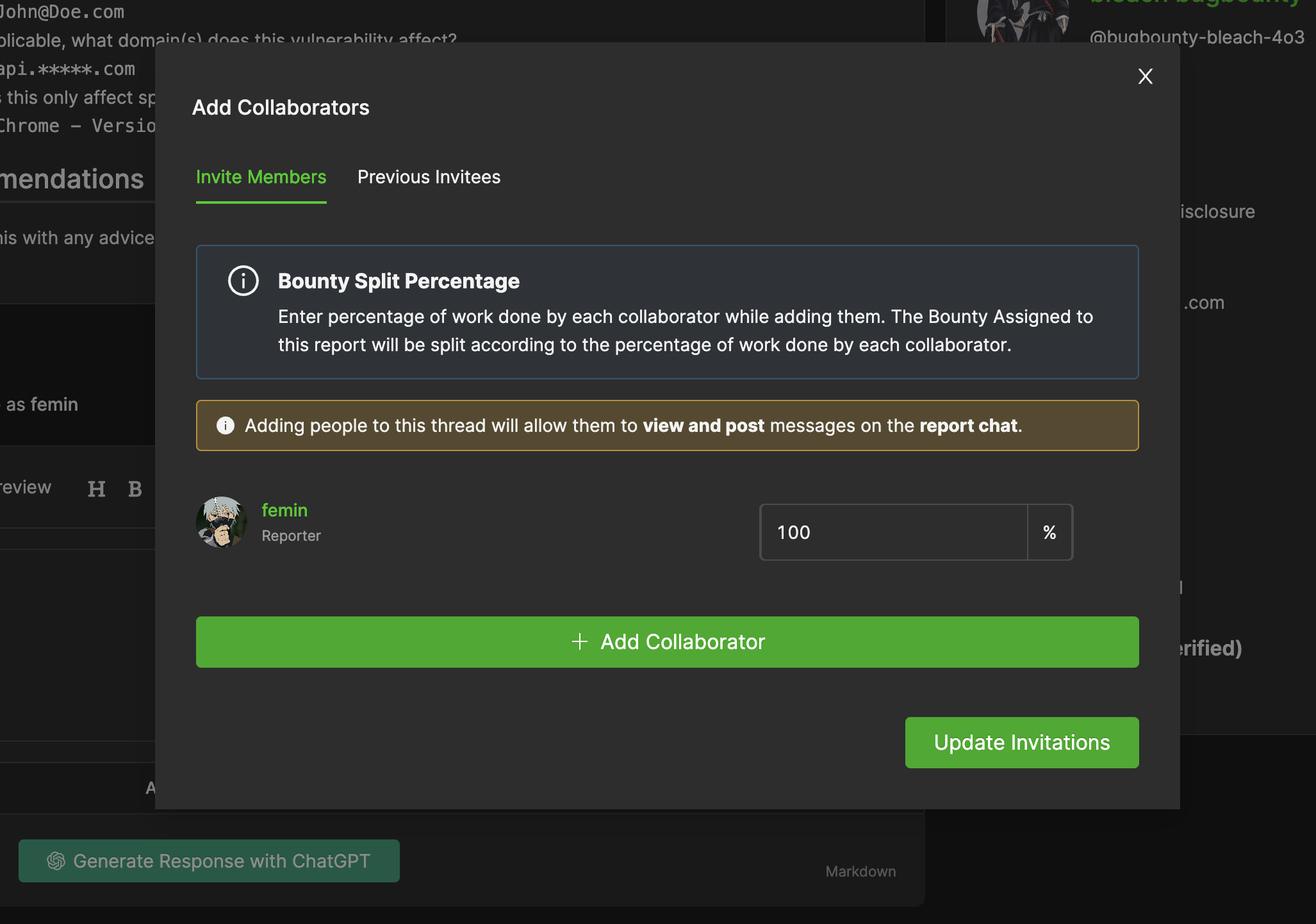
Task: Click the percent sign suffix box
Action: 1049,532
